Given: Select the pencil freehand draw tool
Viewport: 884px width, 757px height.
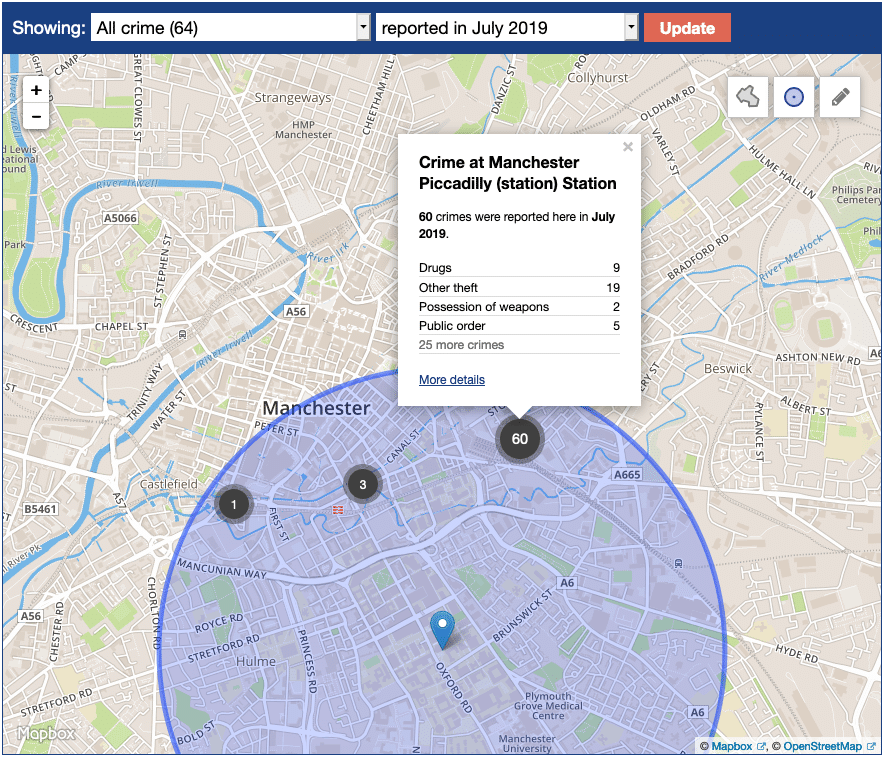Looking at the screenshot, I should 840,97.
